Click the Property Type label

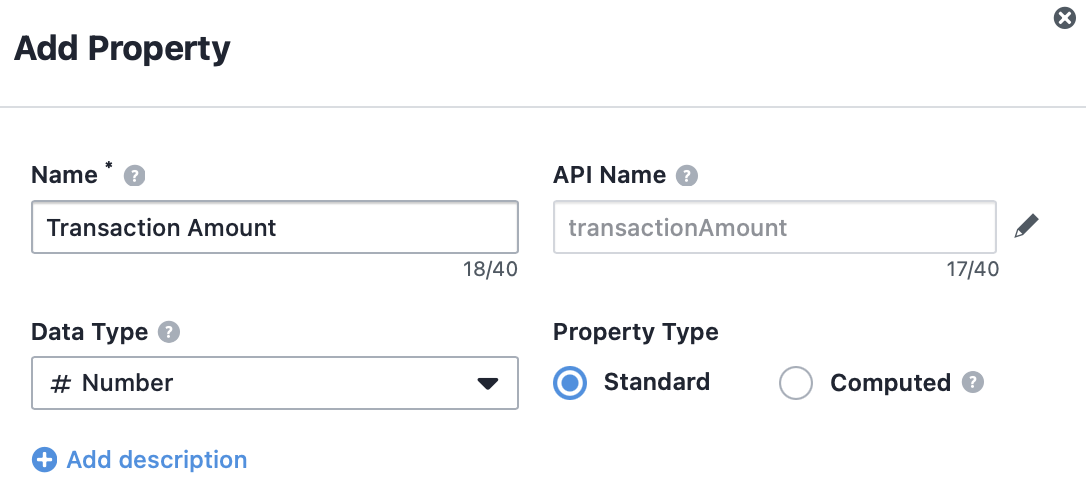tap(636, 332)
